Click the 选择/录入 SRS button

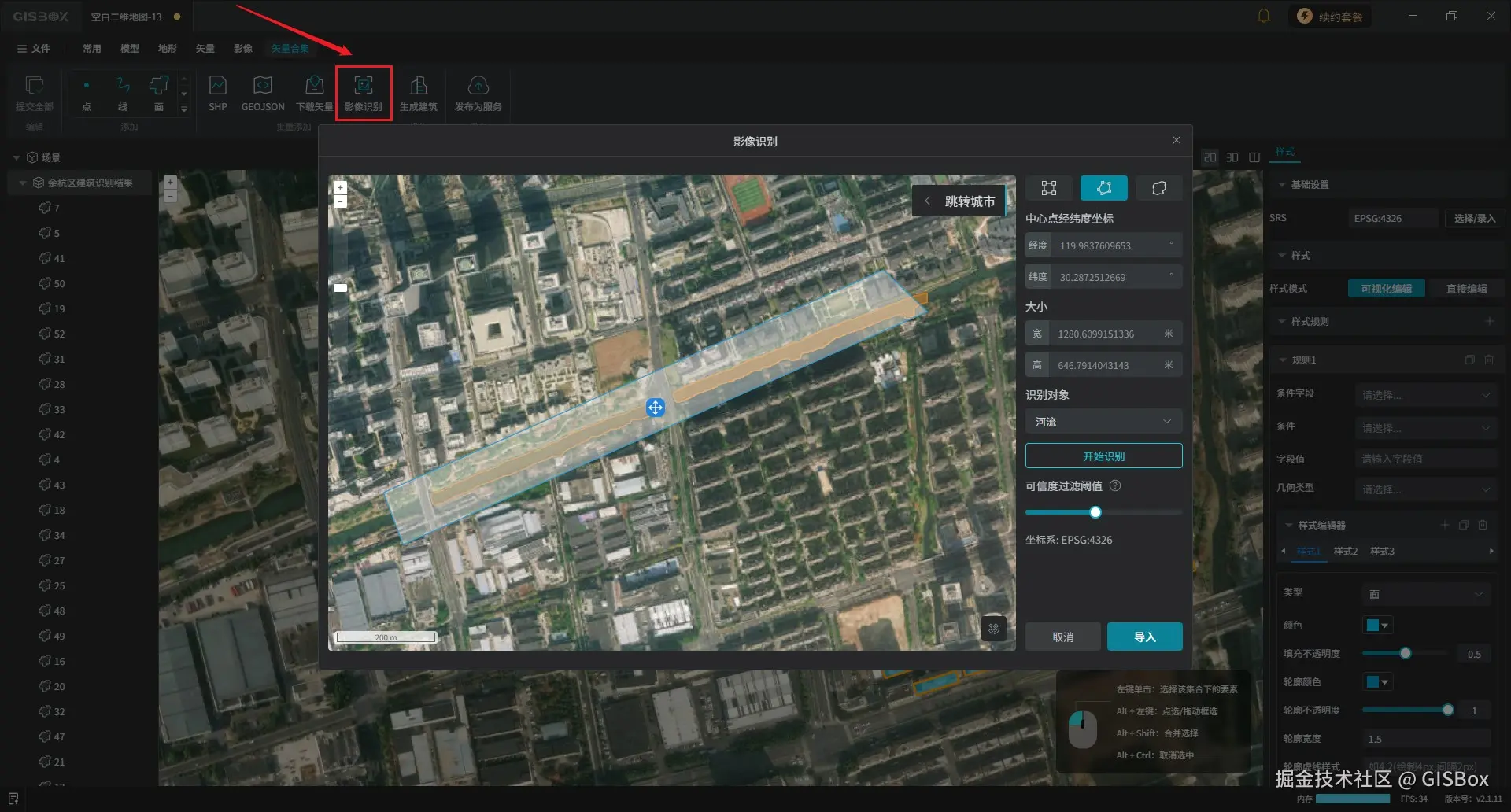(1475, 218)
